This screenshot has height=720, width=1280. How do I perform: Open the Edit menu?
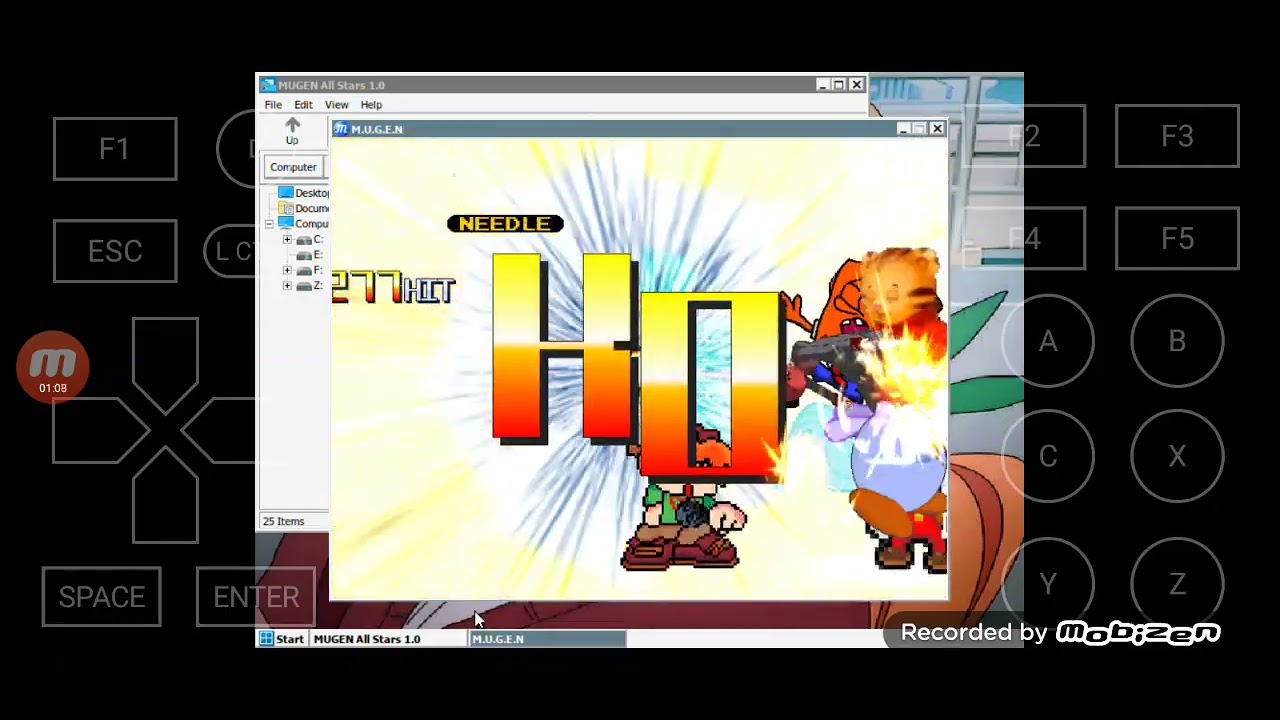coord(303,105)
